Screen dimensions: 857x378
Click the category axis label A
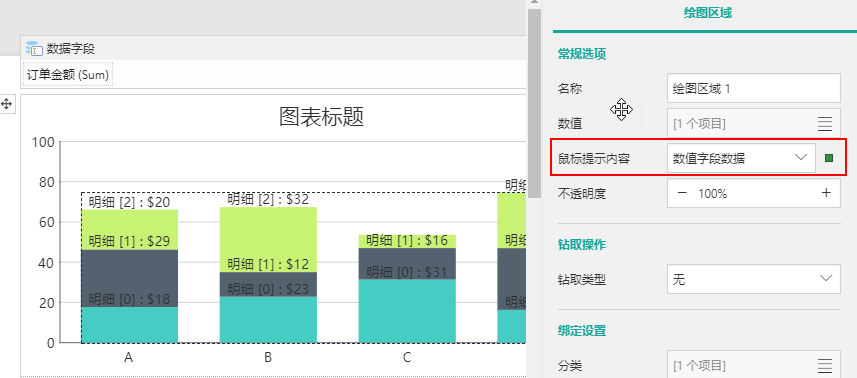[x=128, y=358]
